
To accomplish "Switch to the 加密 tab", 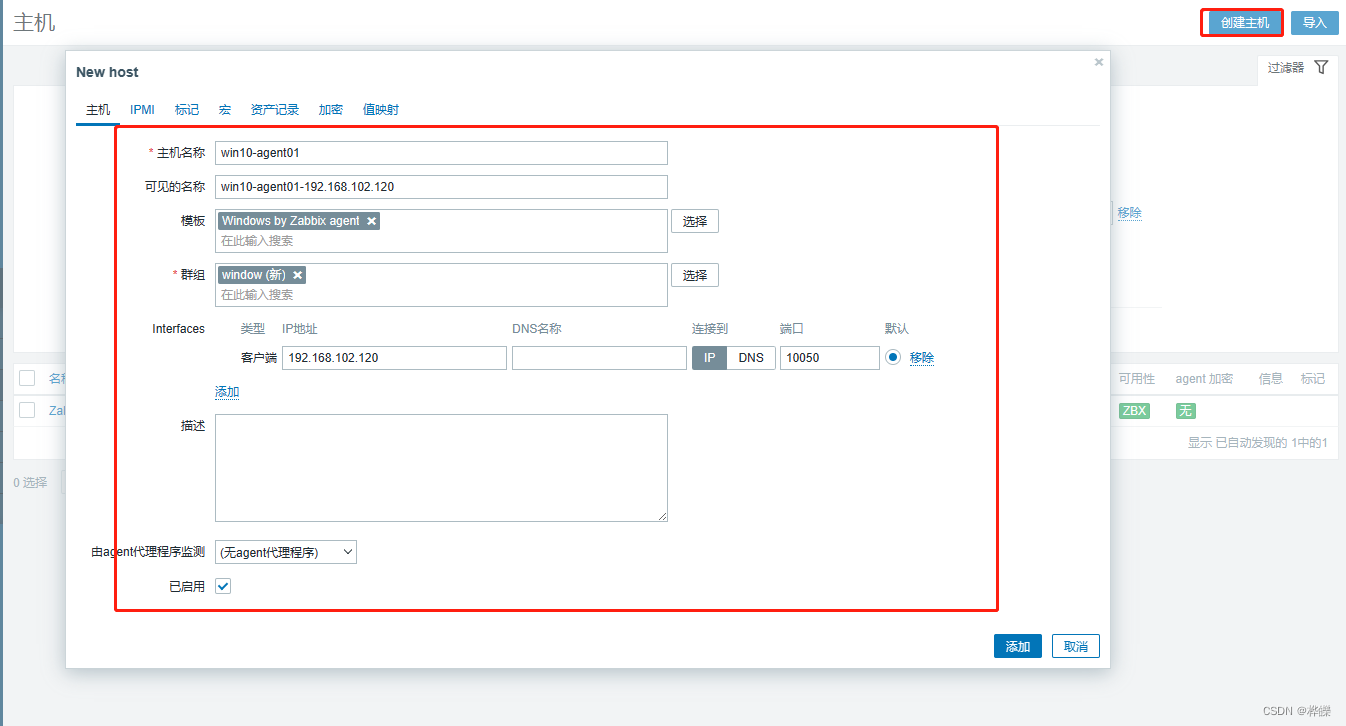I will (x=331, y=110).
